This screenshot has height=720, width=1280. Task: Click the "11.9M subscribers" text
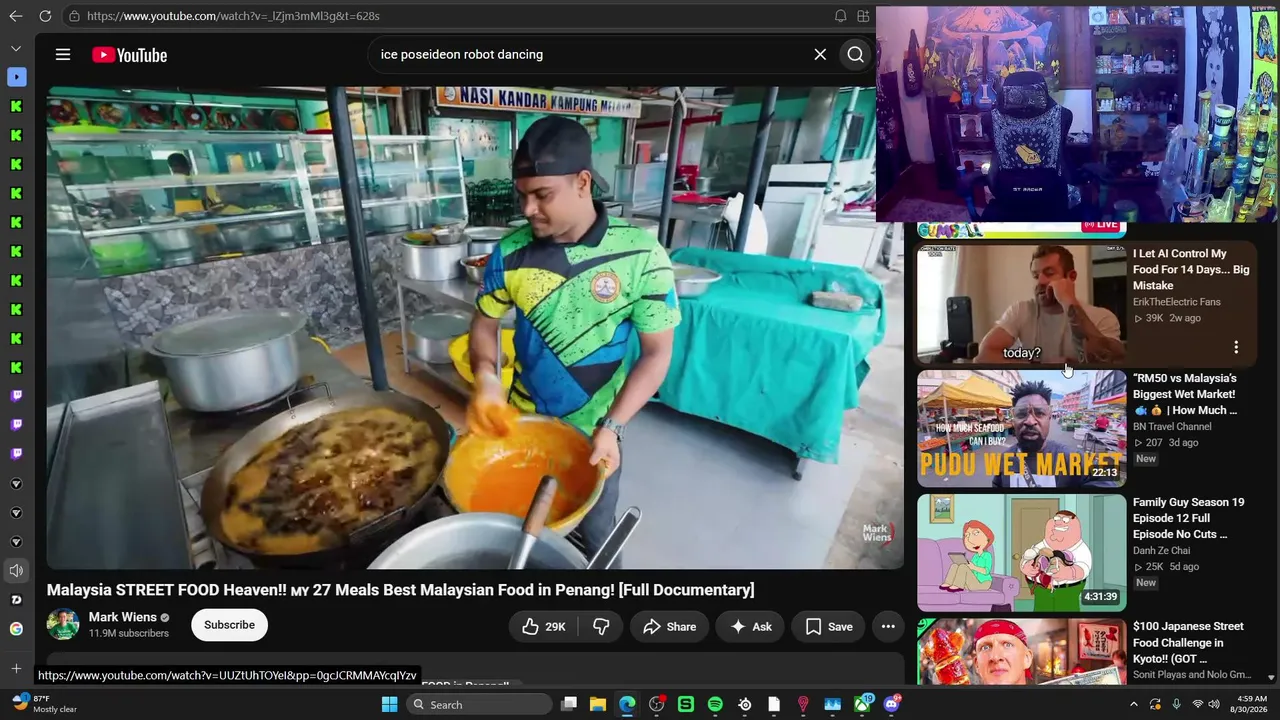tap(129, 633)
